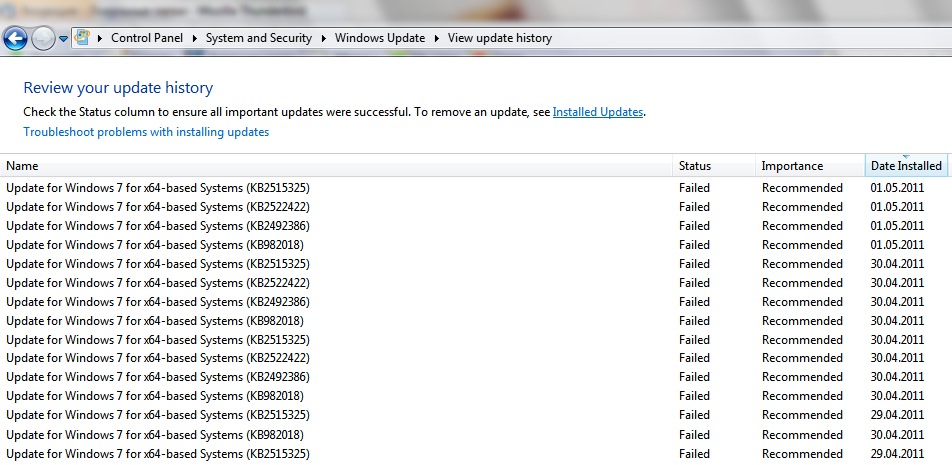952x465 pixels.
Task: Click Recommended in KB2492386 row dated 01.05.2011
Action: [802, 226]
